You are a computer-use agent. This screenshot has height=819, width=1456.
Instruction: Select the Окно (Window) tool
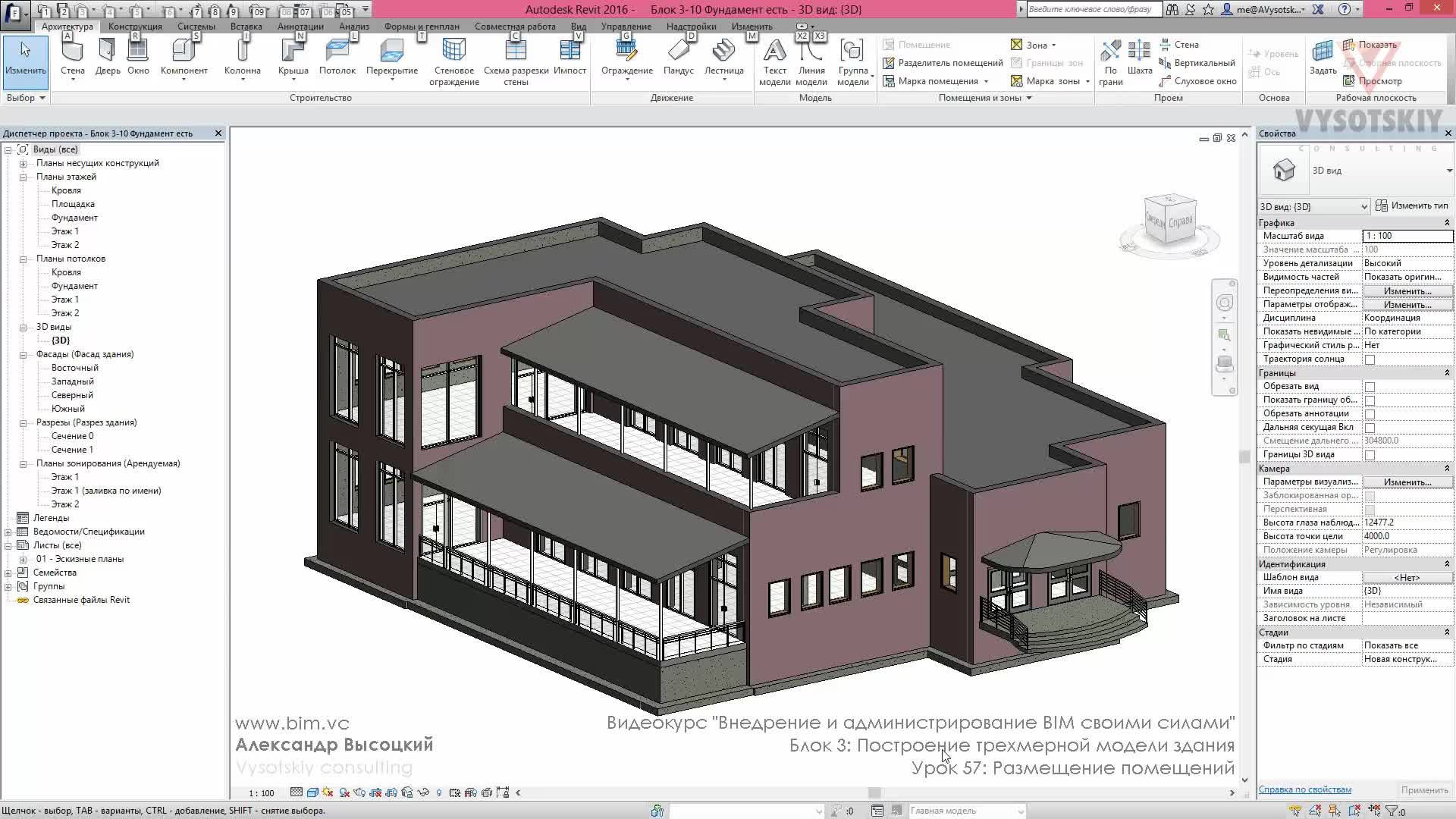point(138,58)
